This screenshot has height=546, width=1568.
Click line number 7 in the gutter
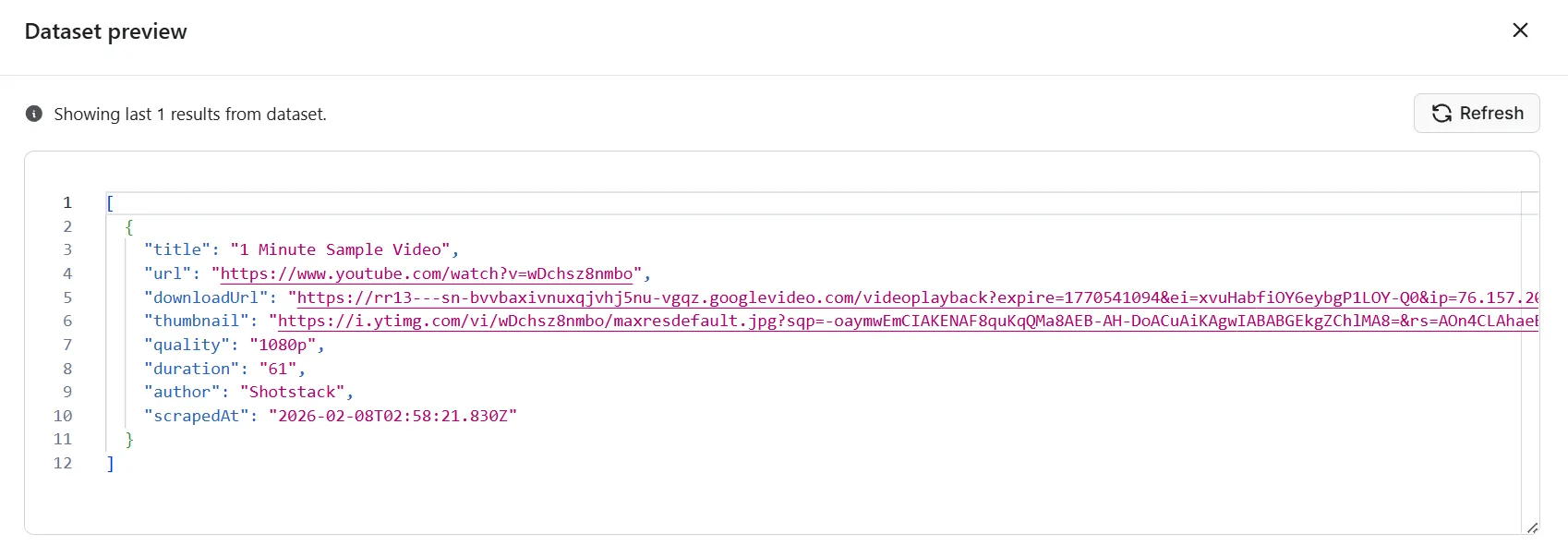coord(66,345)
